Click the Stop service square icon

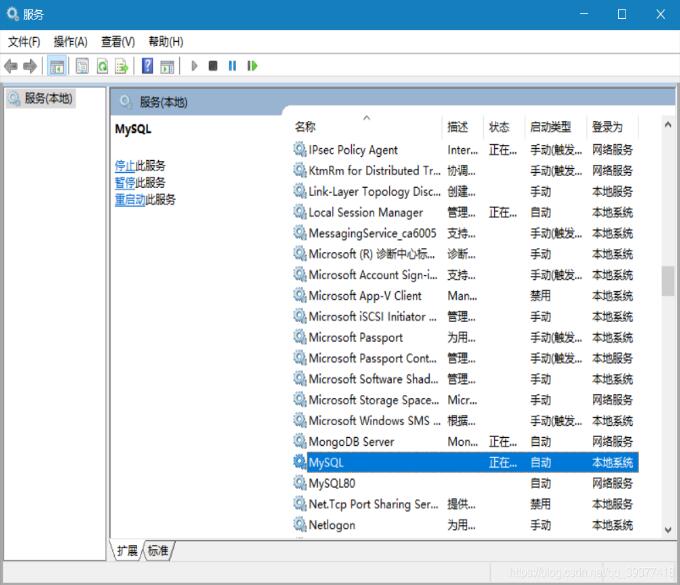point(213,66)
